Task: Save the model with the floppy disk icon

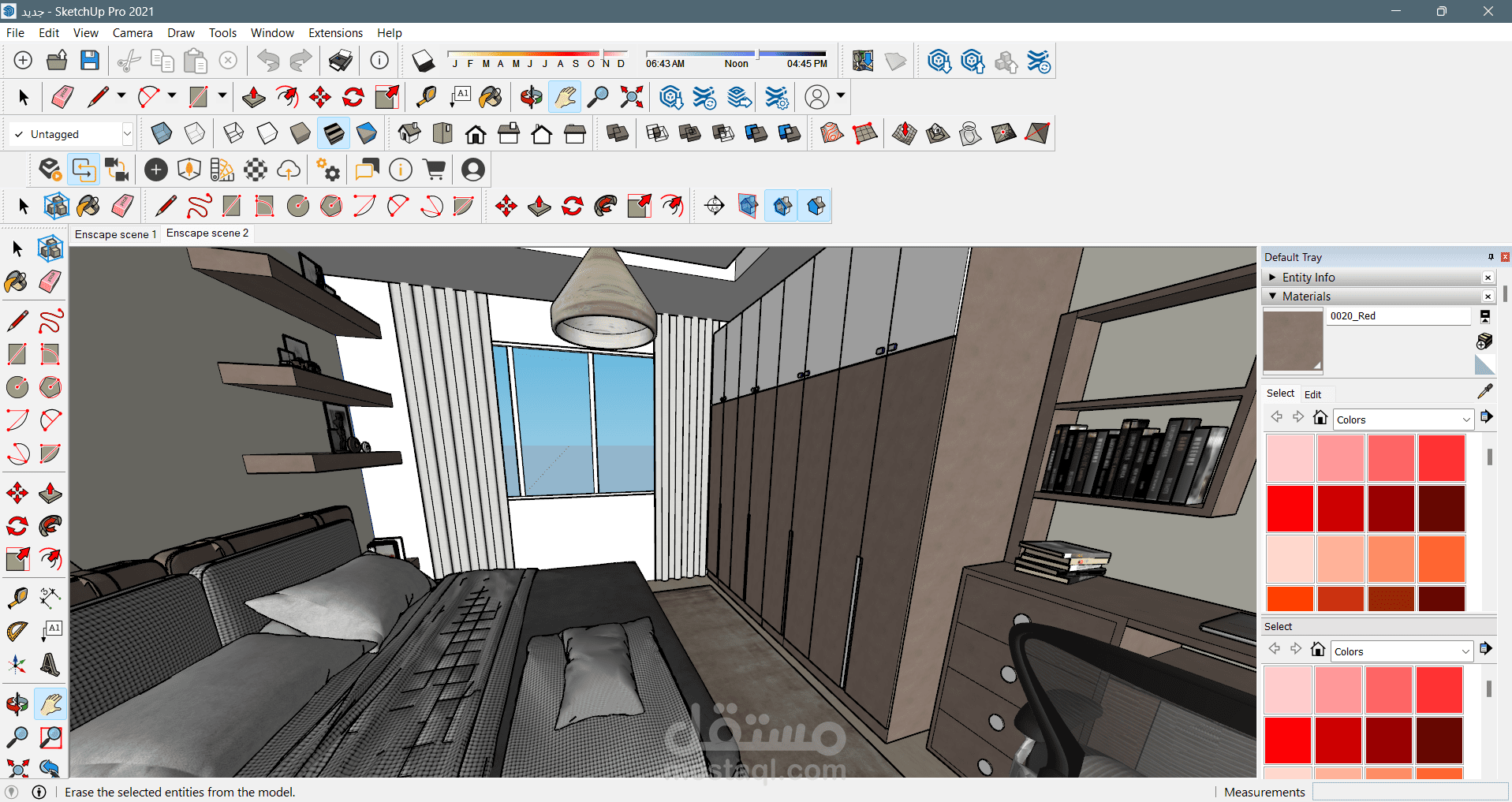Action: (x=90, y=61)
